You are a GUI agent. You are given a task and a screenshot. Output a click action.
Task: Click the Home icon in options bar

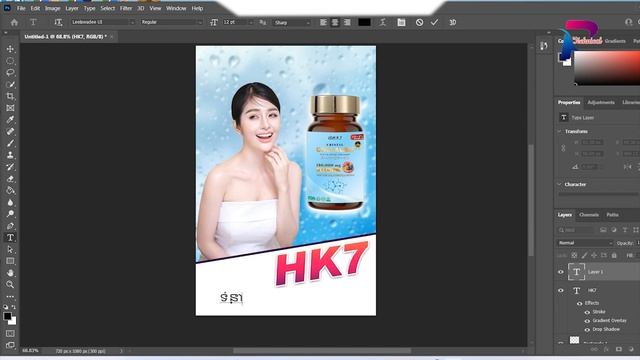[14, 22]
